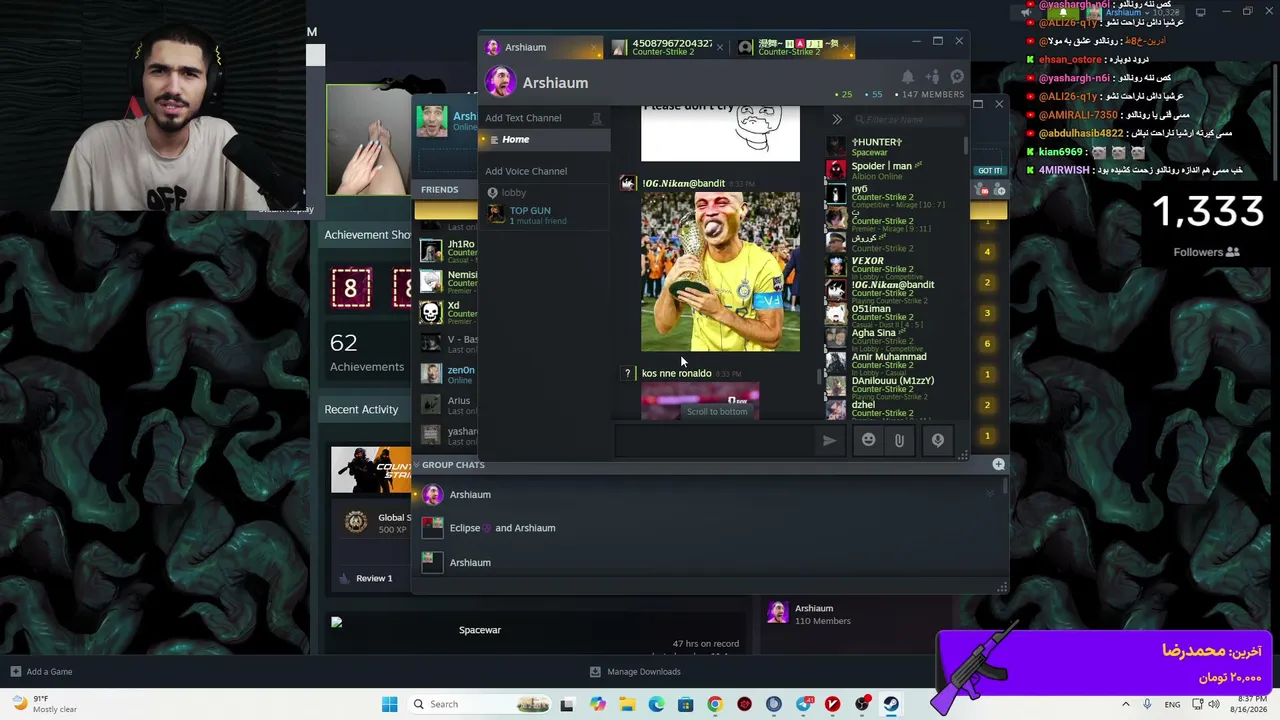Open Arius in friends list
Viewport: 1280px width, 720px height.
[x=448, y=405]
